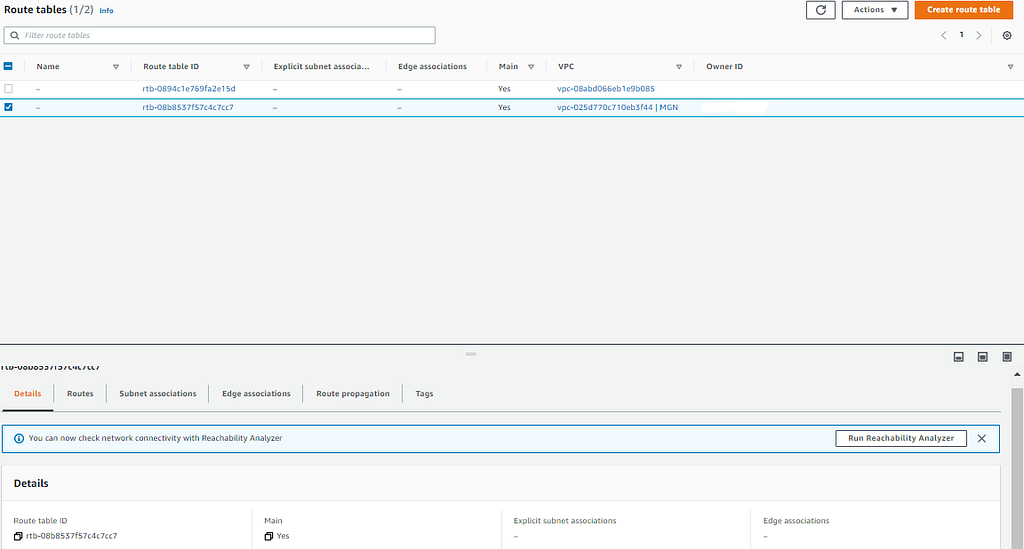Click scroll-up arrow of details panel
This screenshot has width=1024, height=549.
click(x=1017, y=375)
